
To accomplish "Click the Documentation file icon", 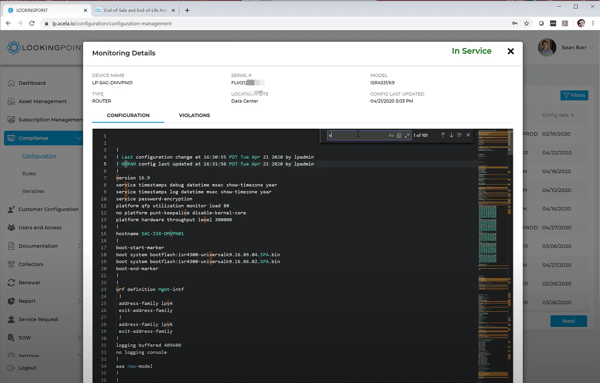I will (x=11, y=246).
